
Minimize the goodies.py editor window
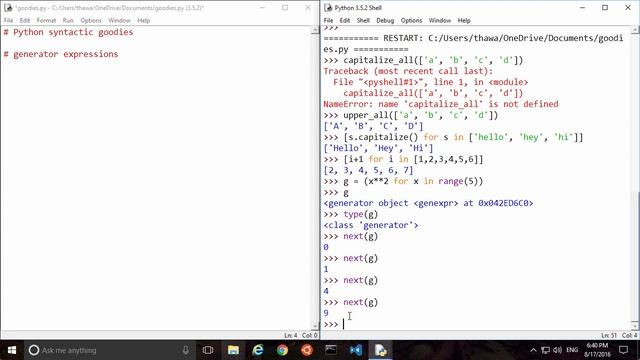262,8
